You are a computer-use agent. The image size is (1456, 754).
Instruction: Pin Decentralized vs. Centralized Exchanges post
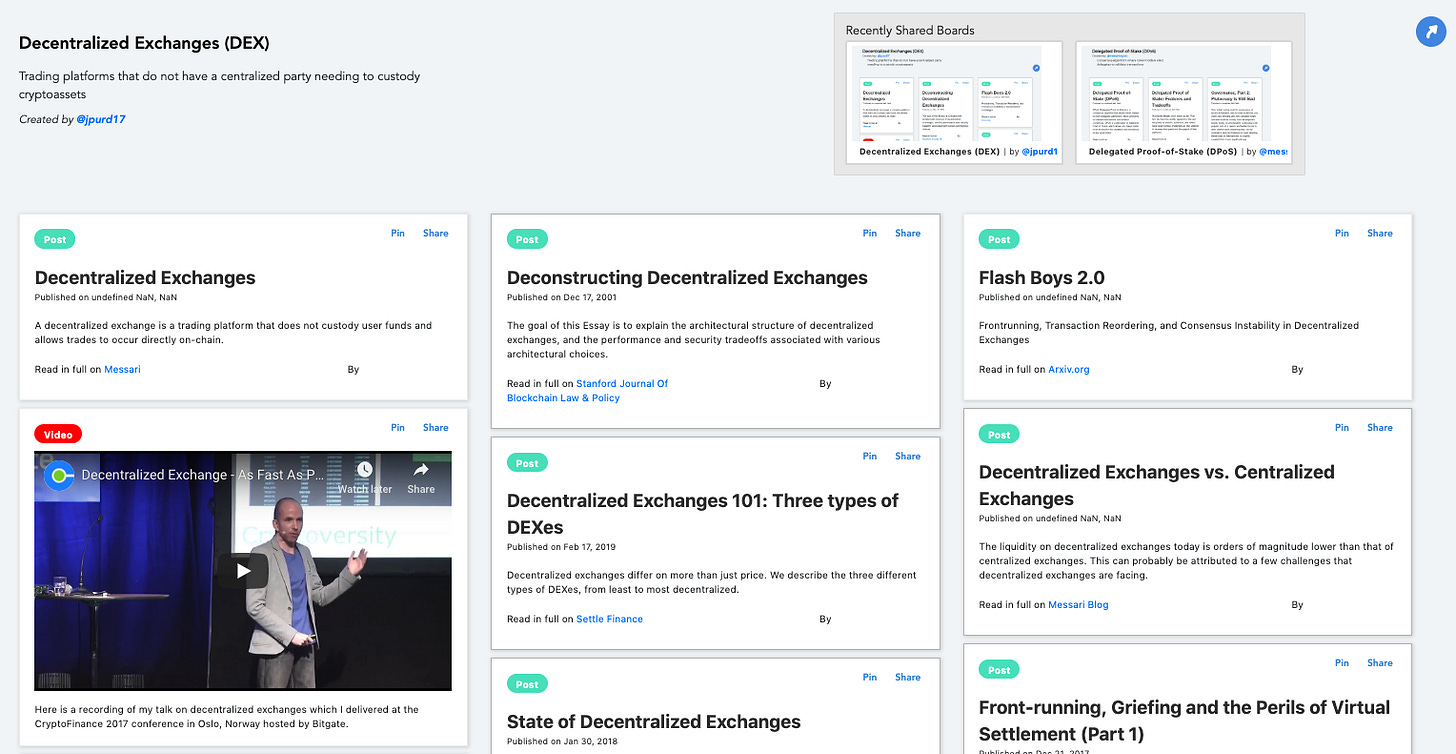[1342, 427]
